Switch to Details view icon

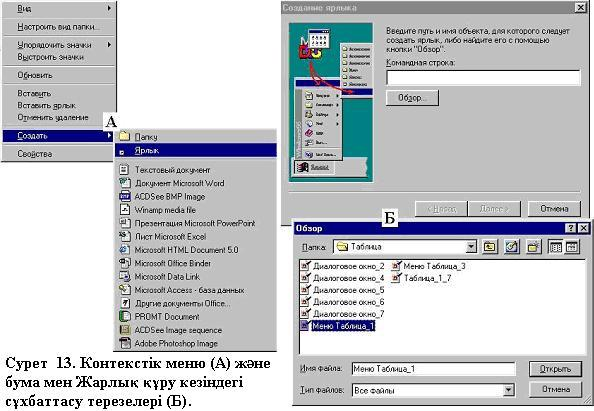[x=572, y=247]
